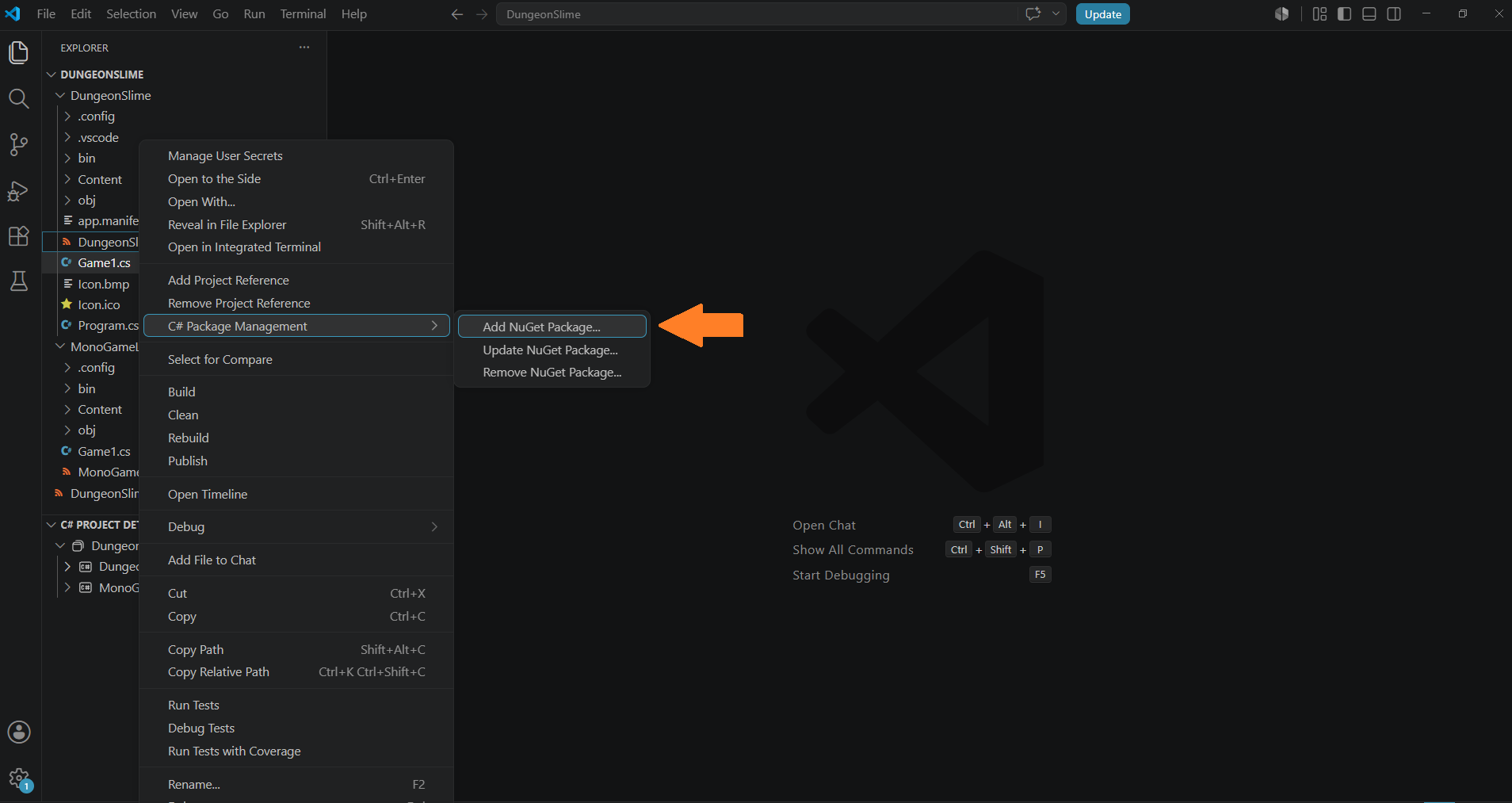
Task: Collapse the MonoGameLibrary folder
Action: coord(60,346)
